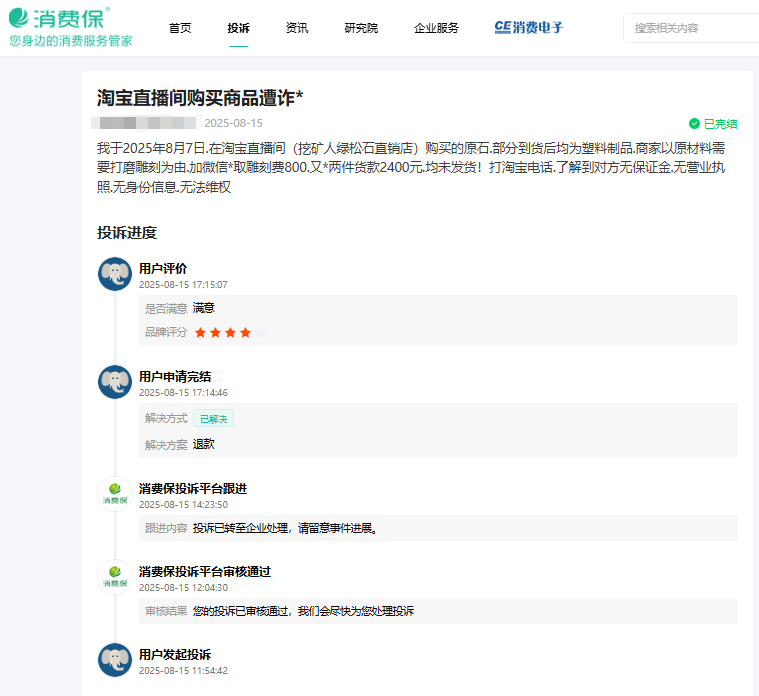Click the 消费保投诉平台跟进 step title

coord(193,488)
